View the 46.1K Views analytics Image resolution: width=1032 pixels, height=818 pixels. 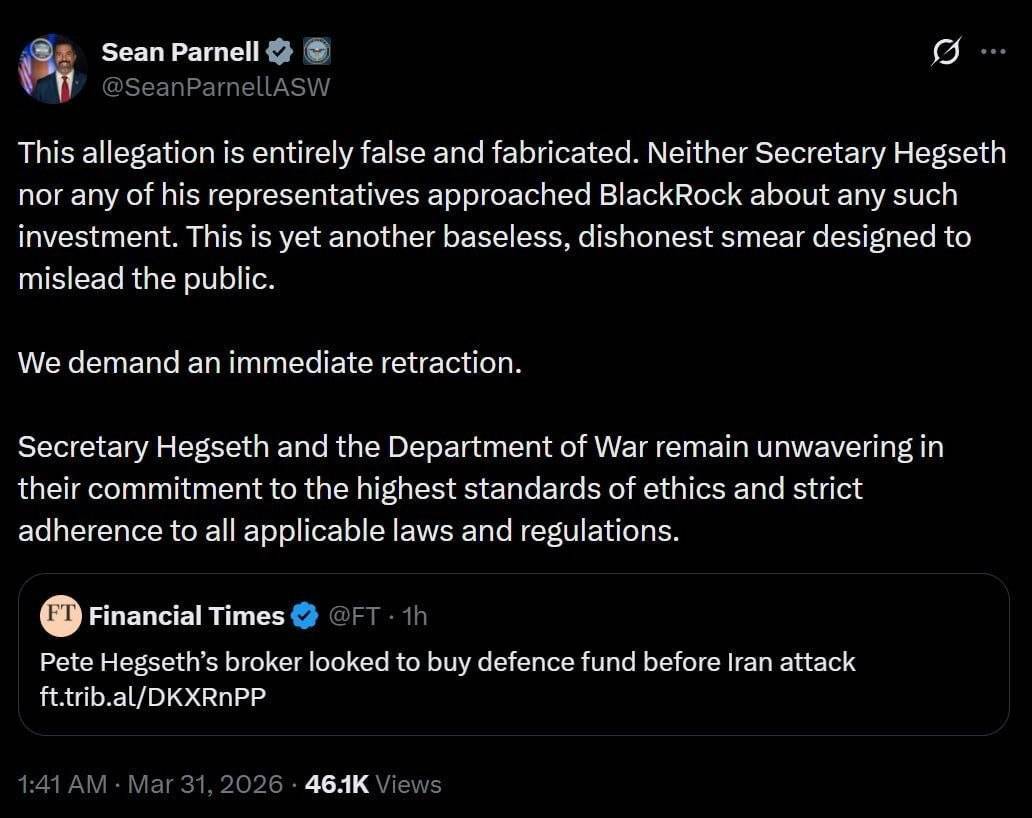click(373, 785)
